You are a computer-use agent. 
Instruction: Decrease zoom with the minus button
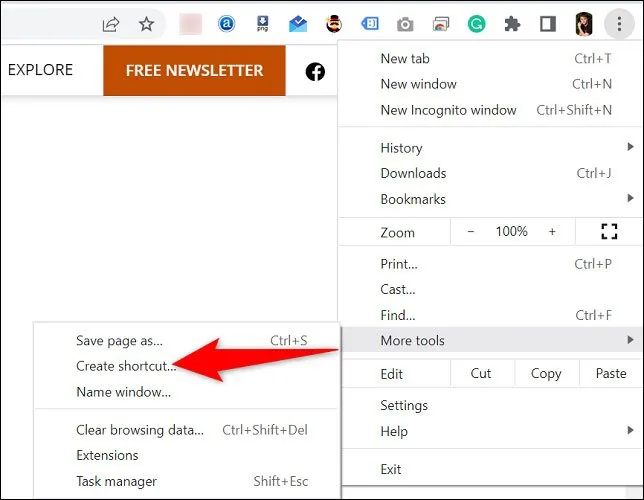(x=471, y=232)
